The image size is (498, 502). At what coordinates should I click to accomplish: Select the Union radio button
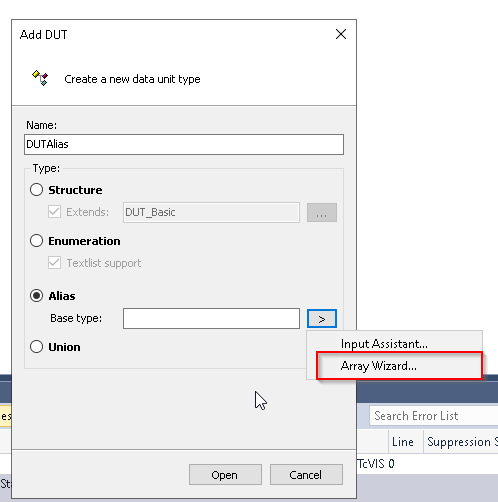(36, 347)
